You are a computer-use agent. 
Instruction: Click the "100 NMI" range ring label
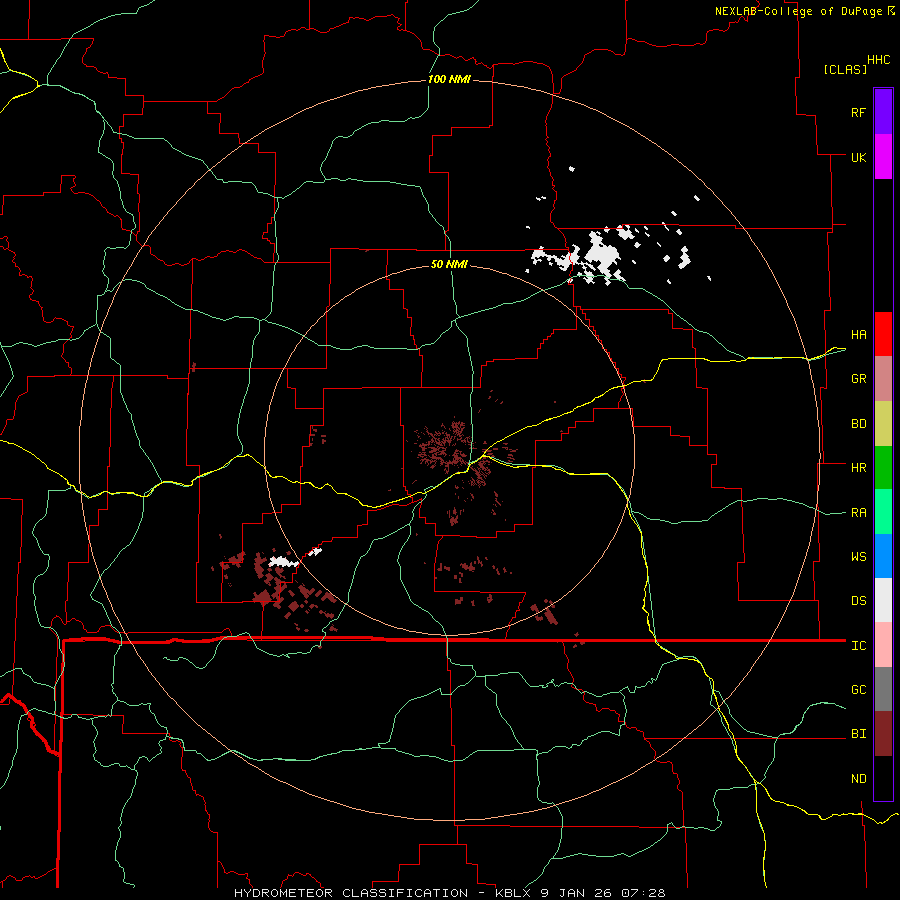[449, 79]
